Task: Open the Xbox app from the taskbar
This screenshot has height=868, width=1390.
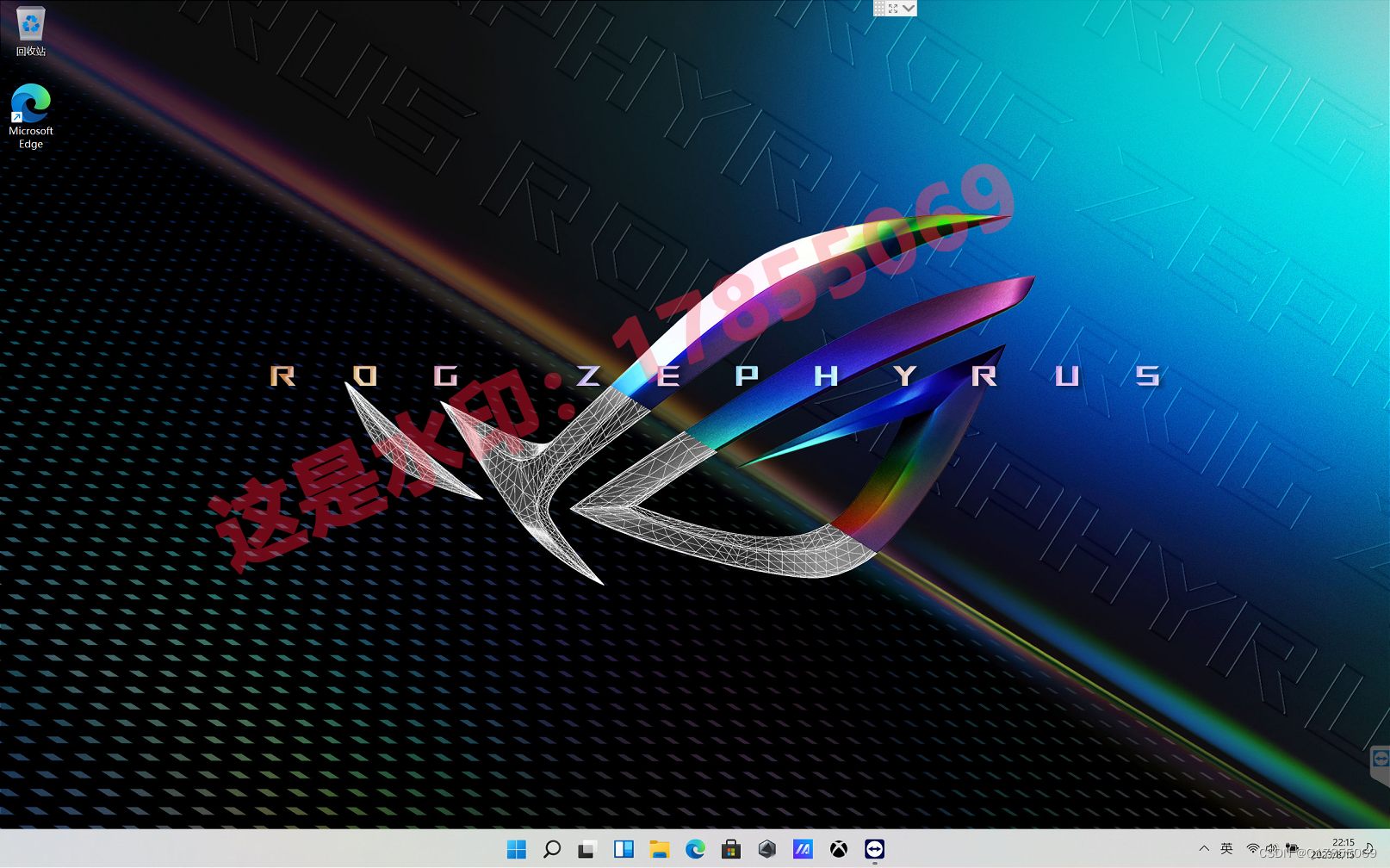Action: click(x=838, y=848)
